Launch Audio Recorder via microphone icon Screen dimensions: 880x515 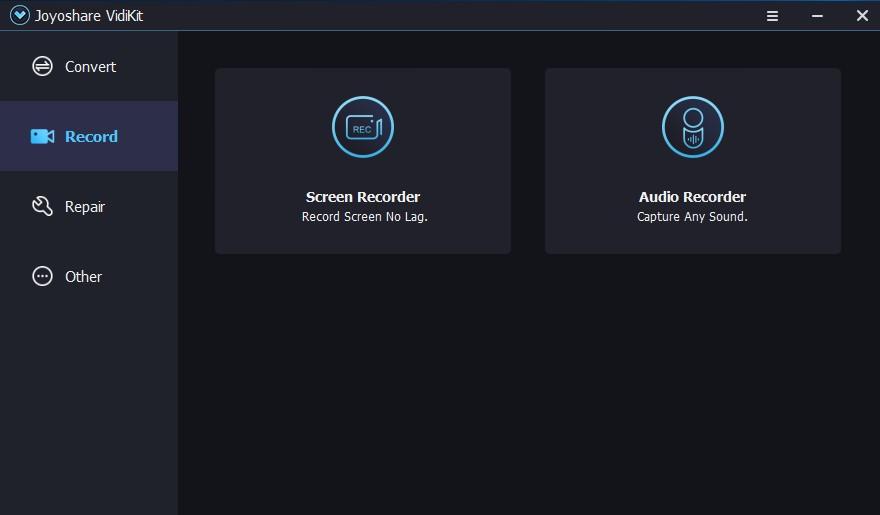(x=693, y=127)
